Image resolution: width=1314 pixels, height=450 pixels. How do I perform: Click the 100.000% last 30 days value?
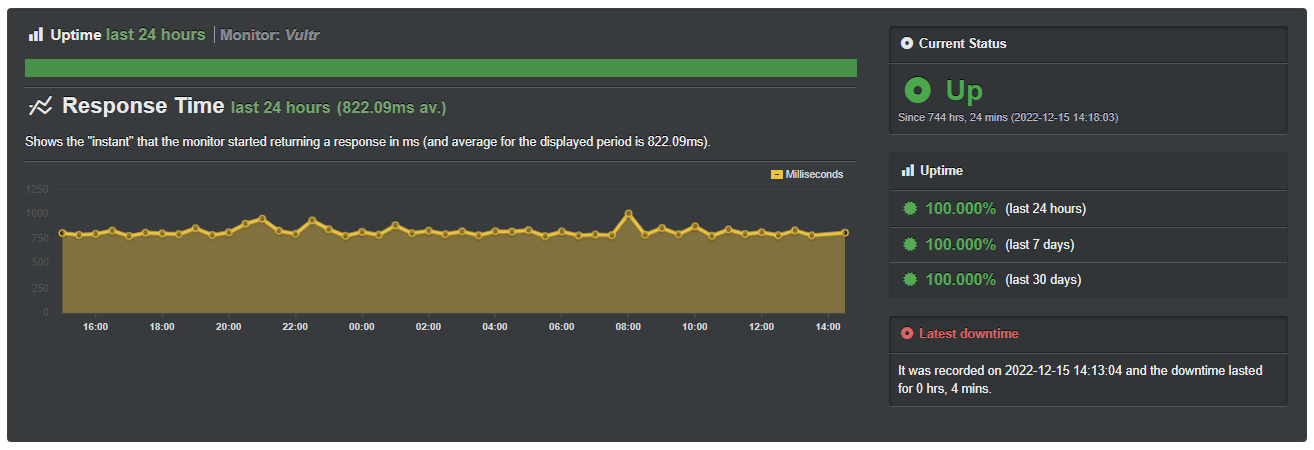960,280
